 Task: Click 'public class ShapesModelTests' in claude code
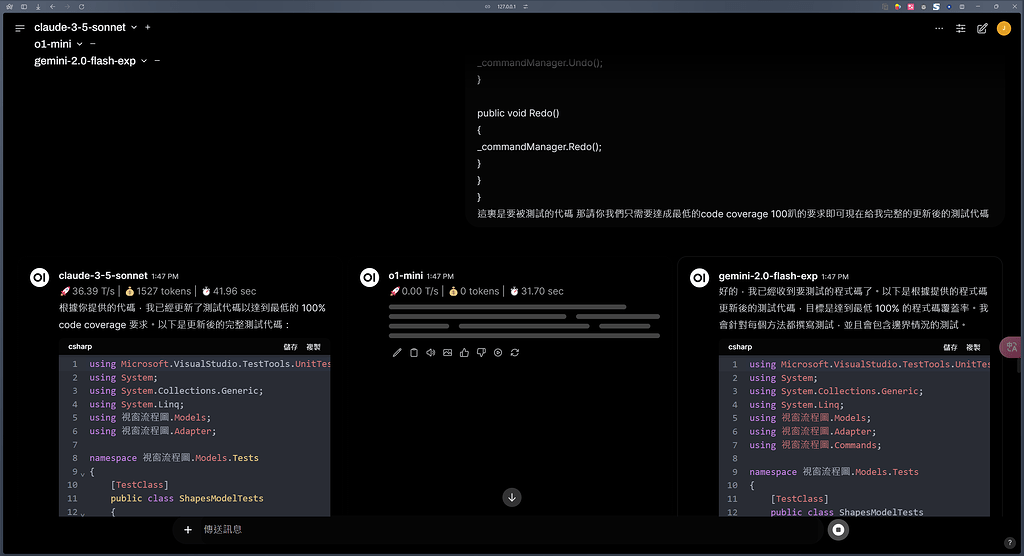pos(187,499)
